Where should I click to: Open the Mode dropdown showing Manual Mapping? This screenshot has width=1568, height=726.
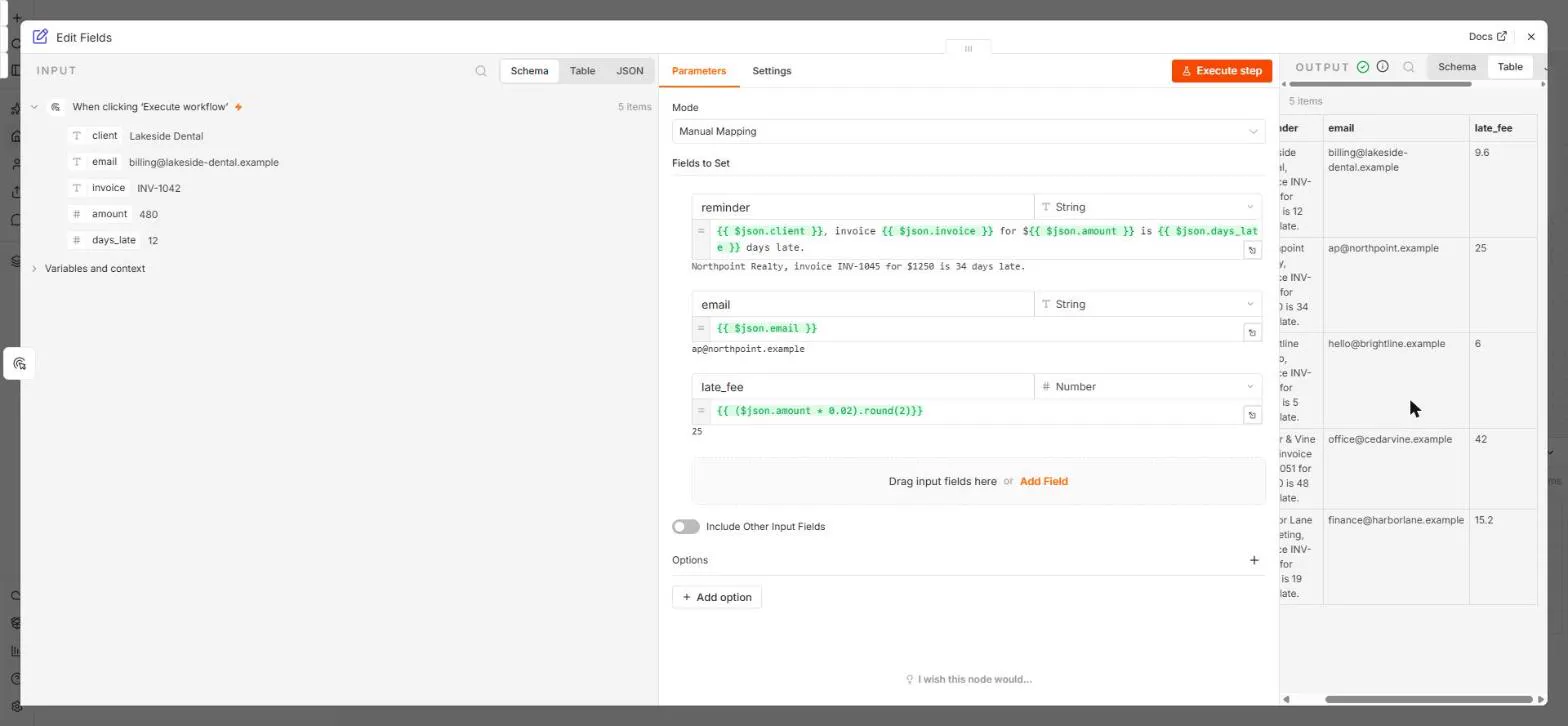coord(968,131)
